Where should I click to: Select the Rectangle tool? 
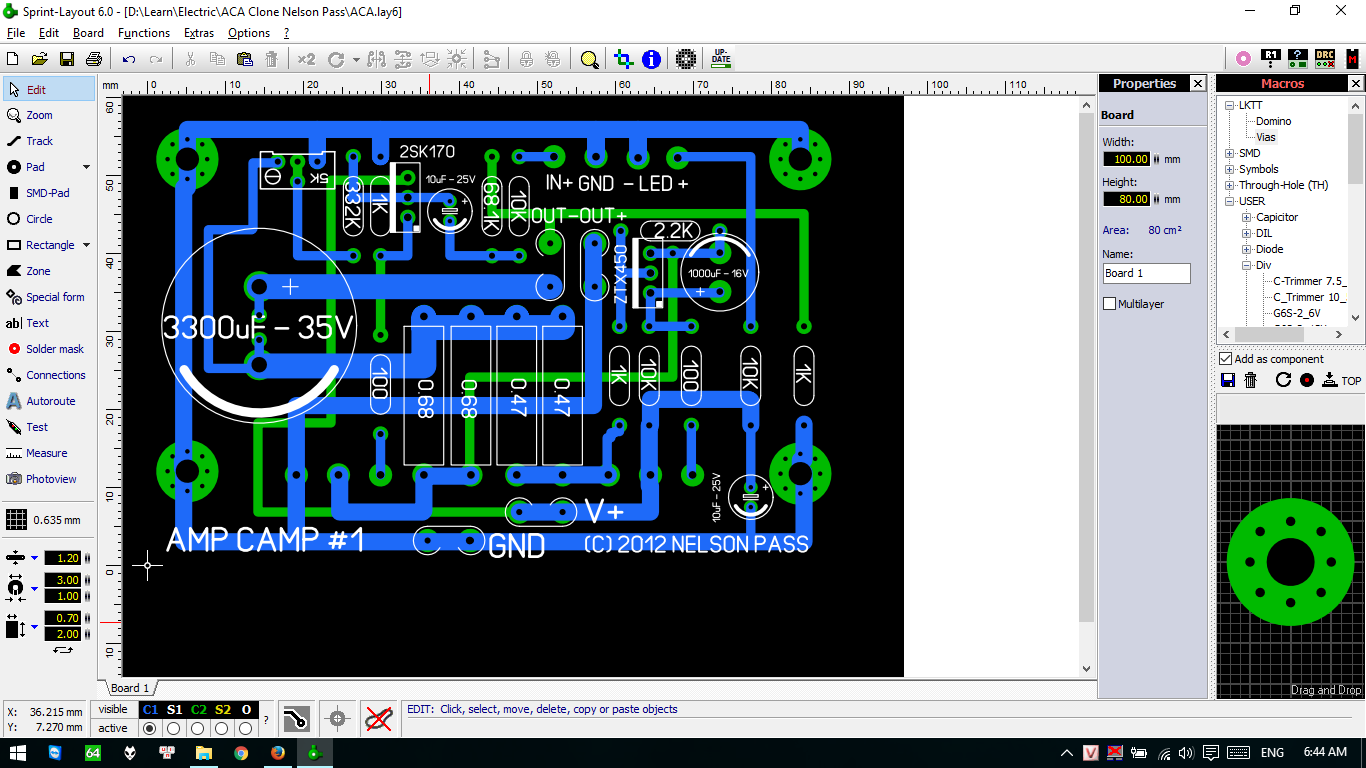(x=40, y=245)
